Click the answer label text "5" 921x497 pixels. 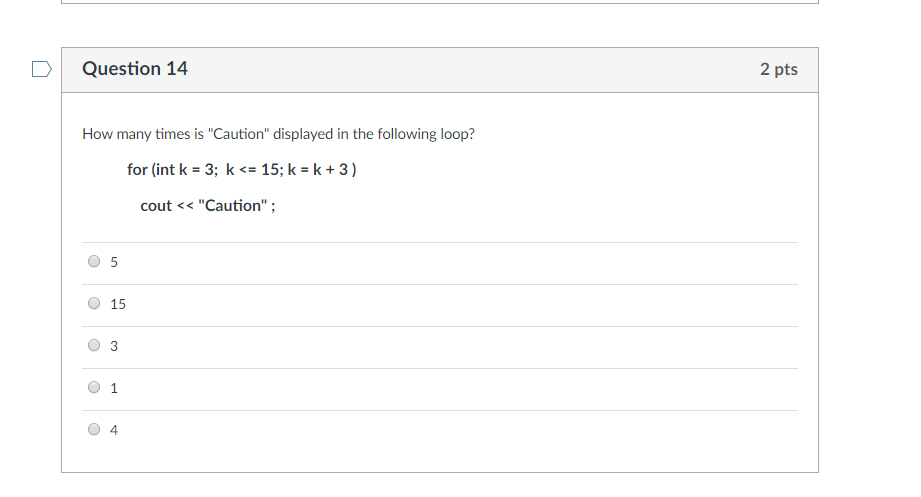click(x=114, y=263)
